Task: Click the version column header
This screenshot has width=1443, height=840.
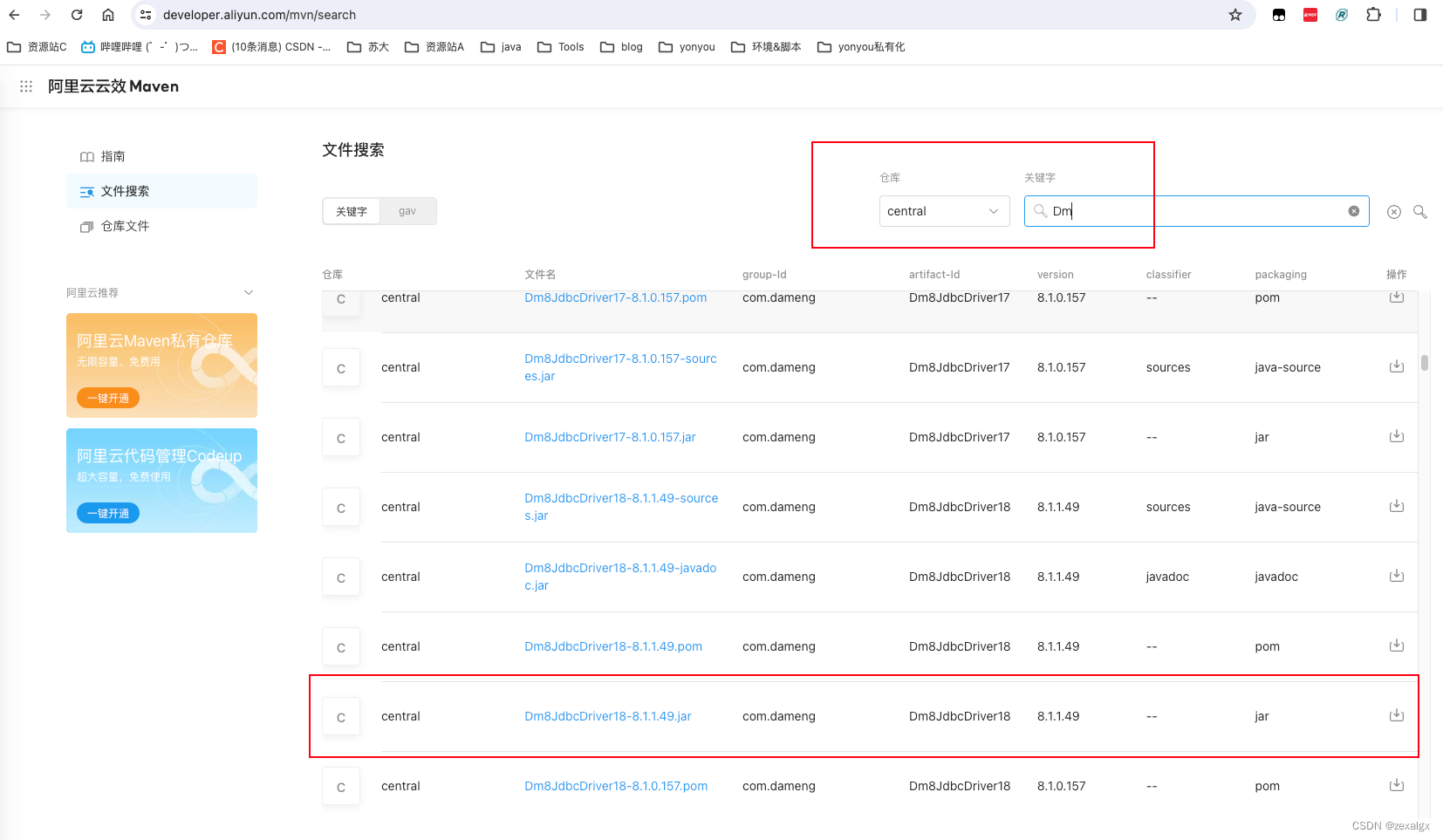Action: tap(1056, 274)
